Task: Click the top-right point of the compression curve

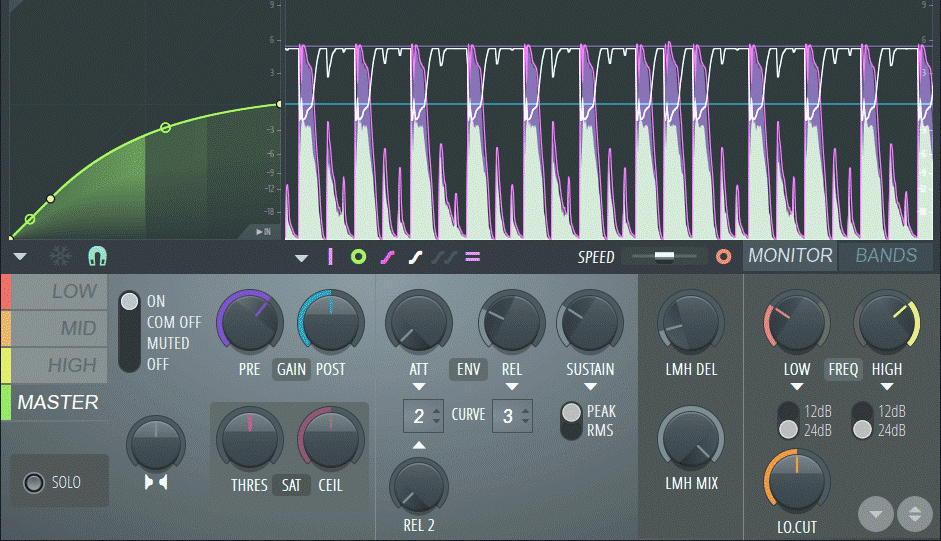Action: tap(280, 104)
